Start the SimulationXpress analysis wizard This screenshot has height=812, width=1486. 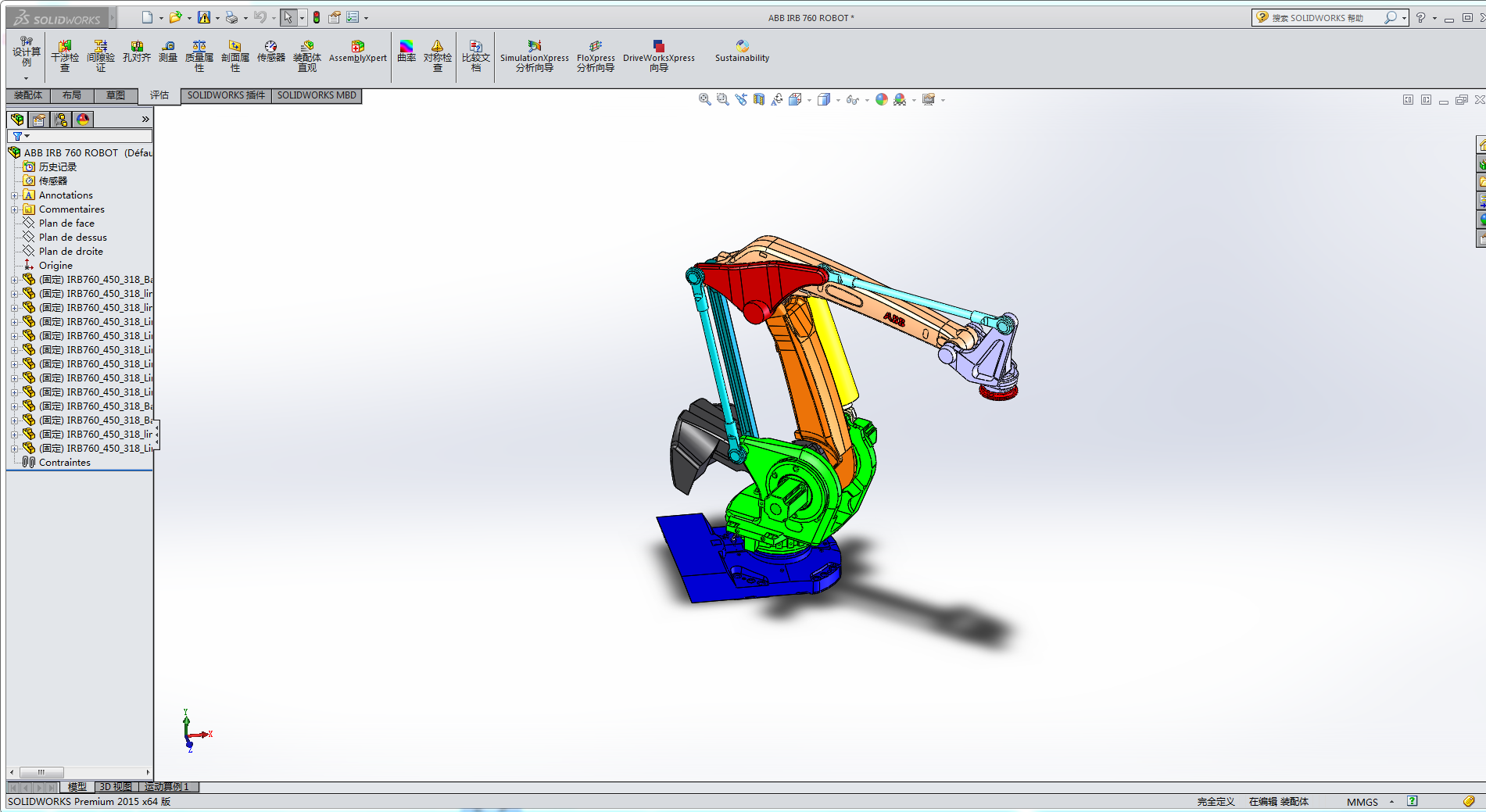535,56
